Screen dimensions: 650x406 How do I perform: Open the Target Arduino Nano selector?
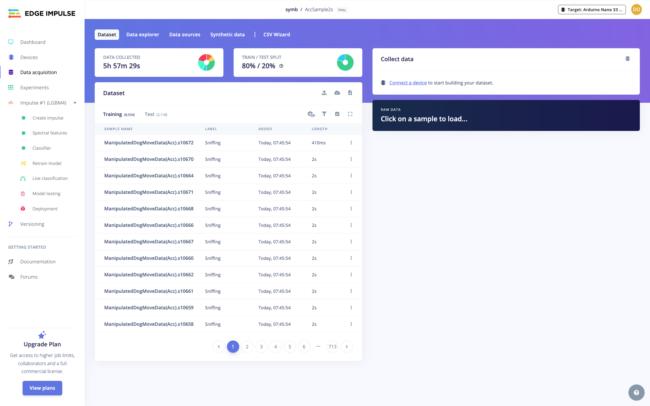click(x=592, y=9)
